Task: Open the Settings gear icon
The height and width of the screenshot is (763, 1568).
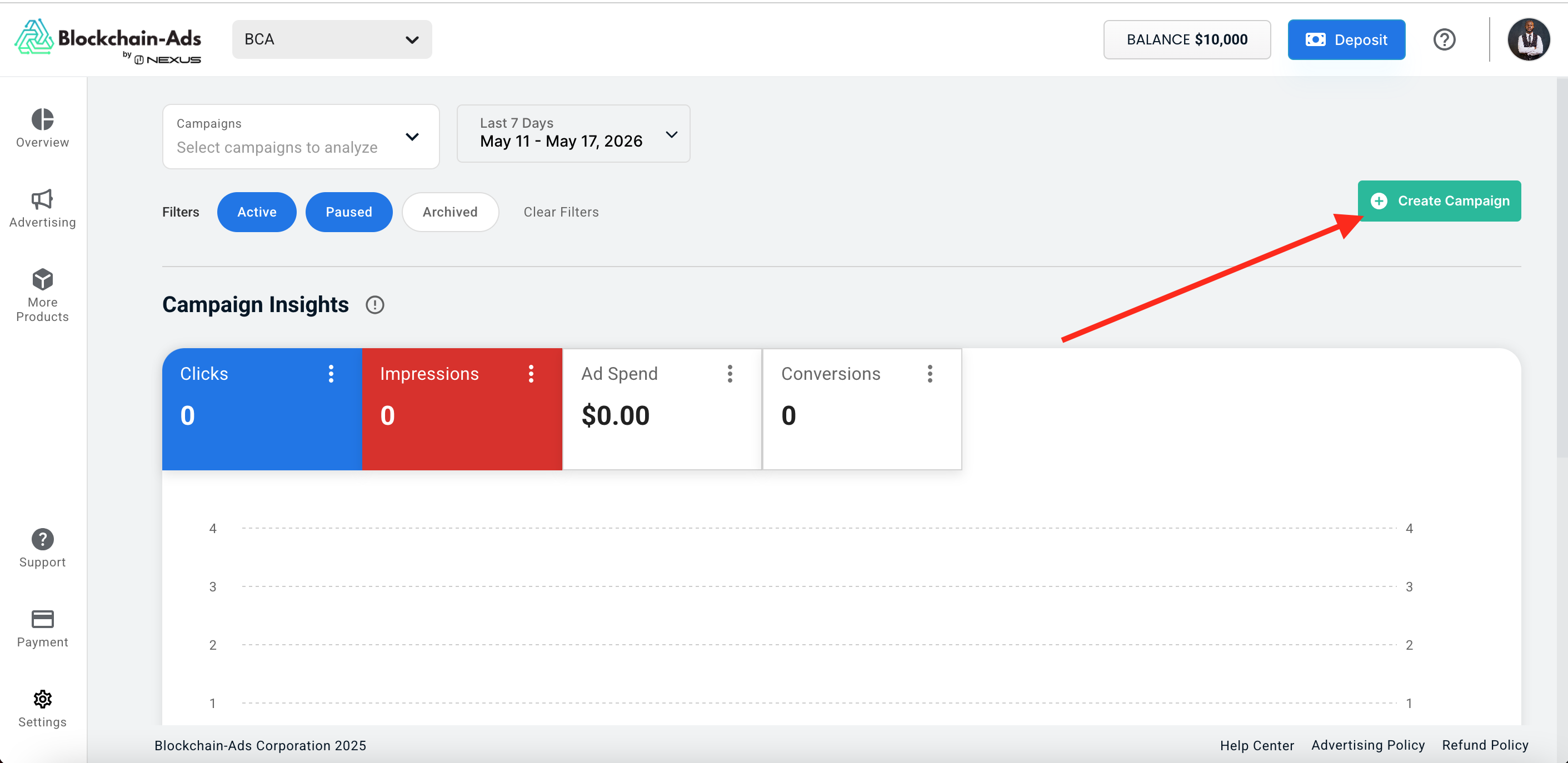Action: pos(42,699)
